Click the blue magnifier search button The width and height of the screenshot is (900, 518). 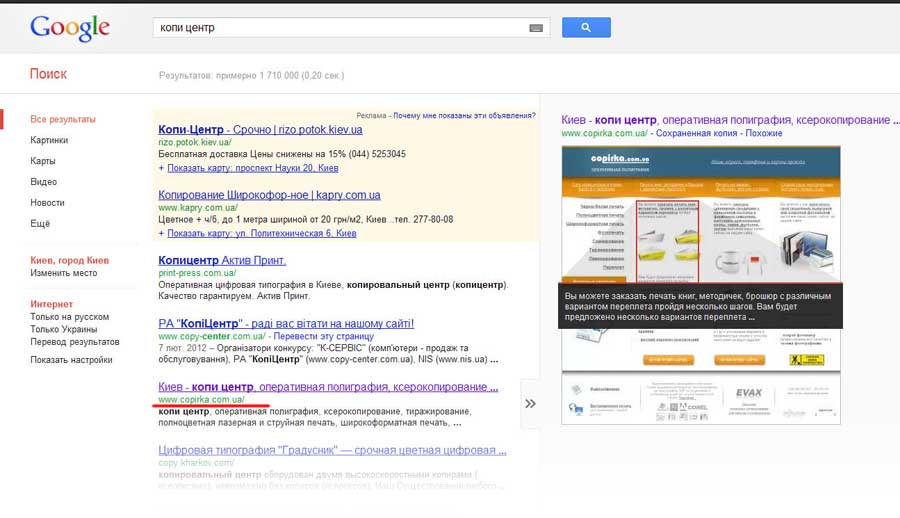586,28
